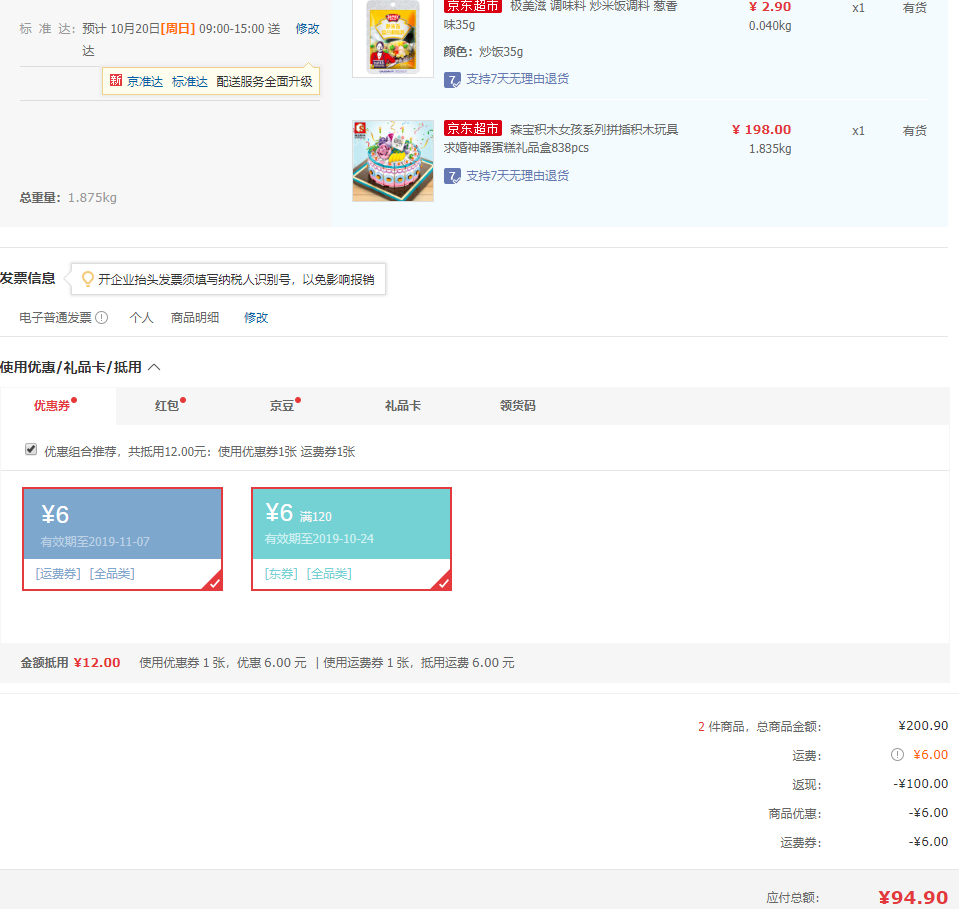Switch to the 京豆 tab
Screen dimensions: 959x909
pyautogui.click(x=282, y=406)
